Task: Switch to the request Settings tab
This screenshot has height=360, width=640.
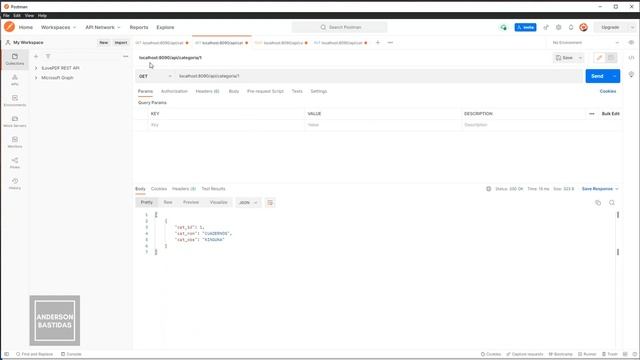Action: [x=318, y=91]
